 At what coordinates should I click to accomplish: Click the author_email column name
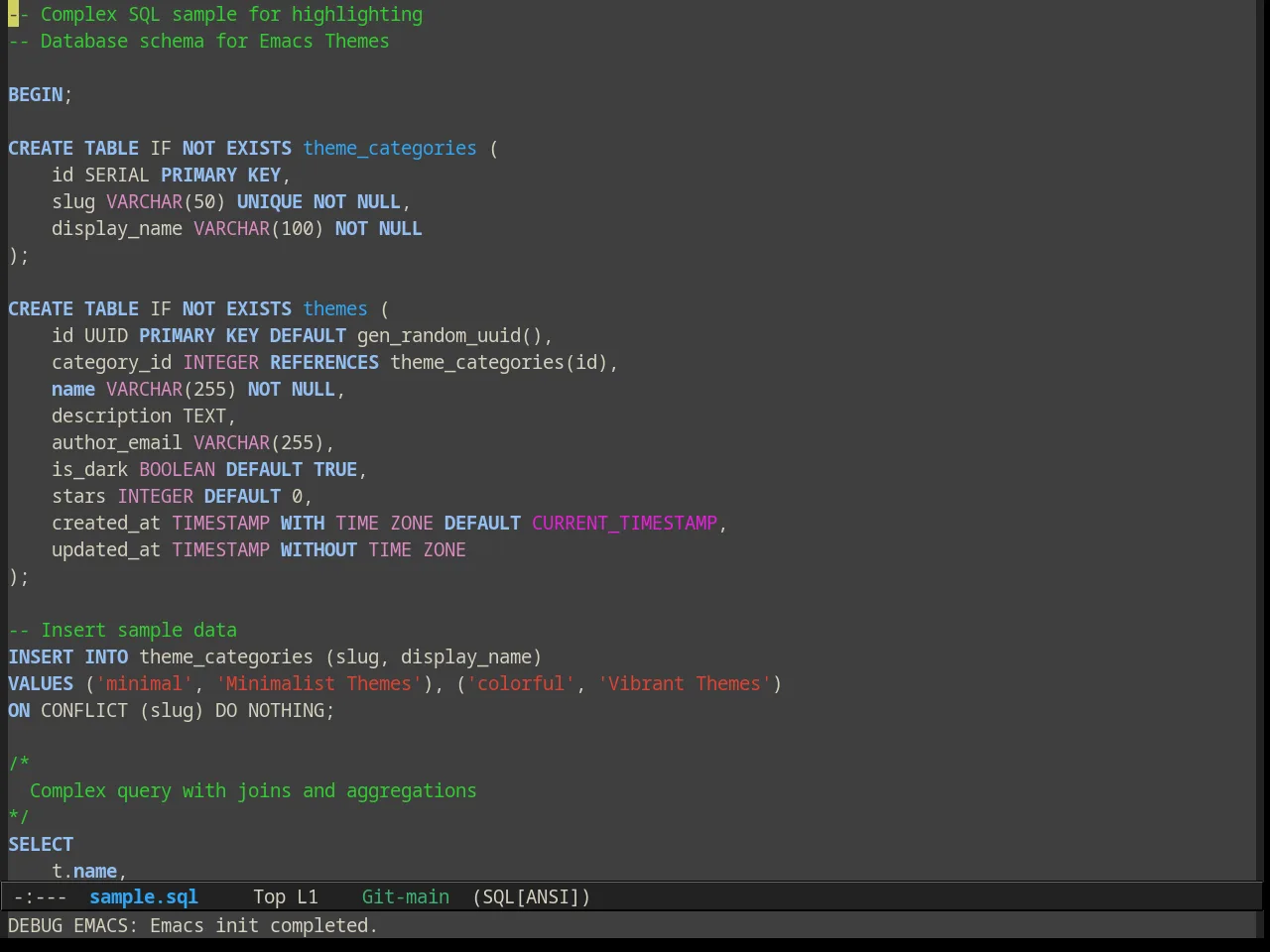tap(117, 442)
